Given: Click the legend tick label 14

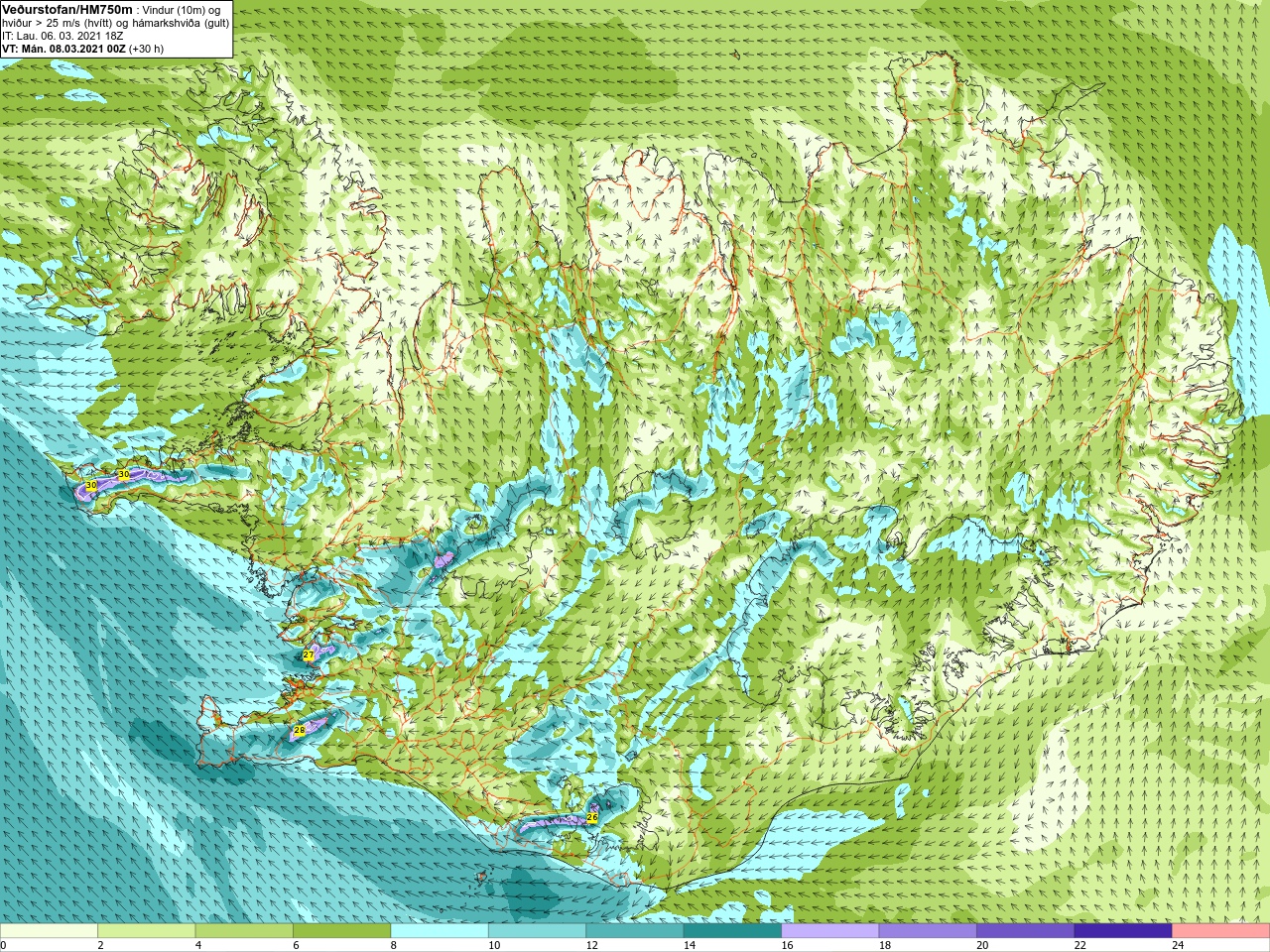Looking at the screenshot, I should (x=690, y=945).
